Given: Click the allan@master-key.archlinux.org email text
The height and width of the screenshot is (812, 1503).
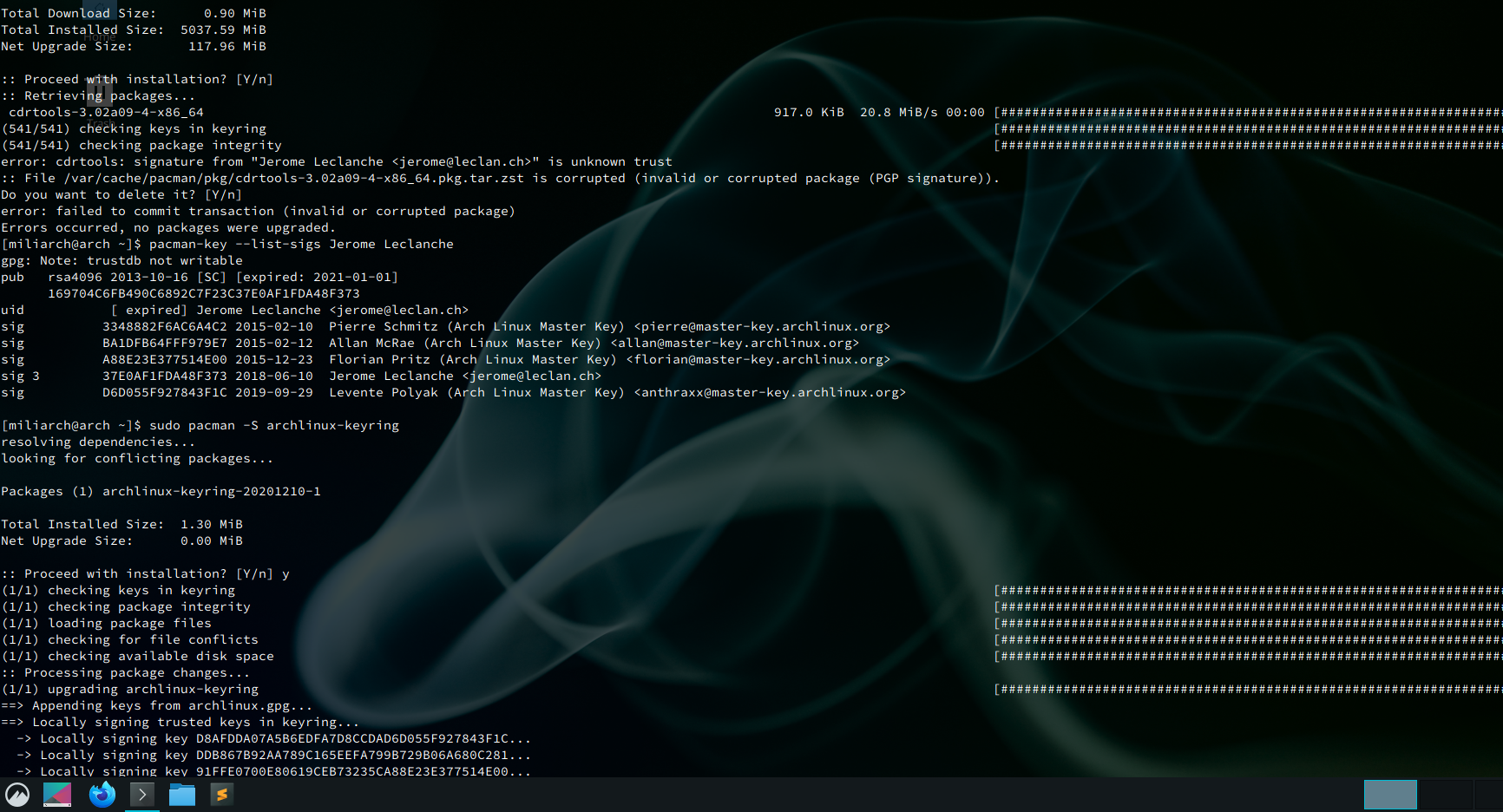Looking at the screenshot, I should tap(735, 343).
